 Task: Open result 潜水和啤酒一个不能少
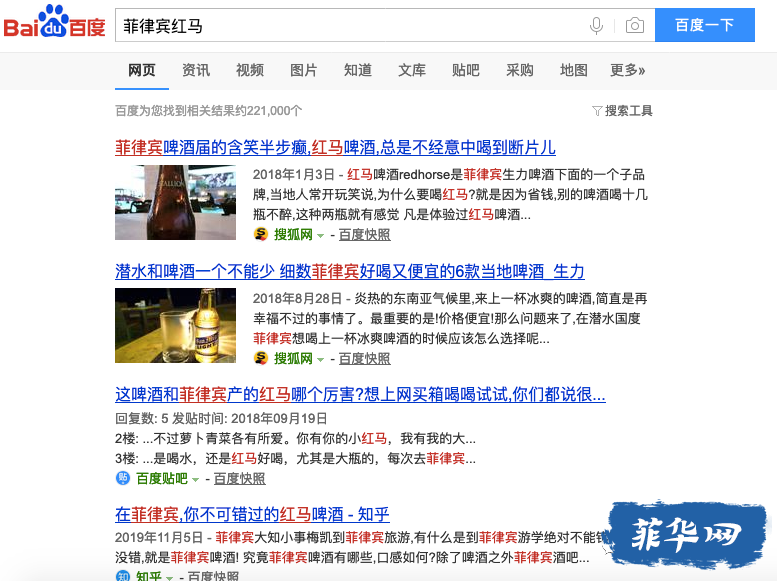click(x=350, y=271)
